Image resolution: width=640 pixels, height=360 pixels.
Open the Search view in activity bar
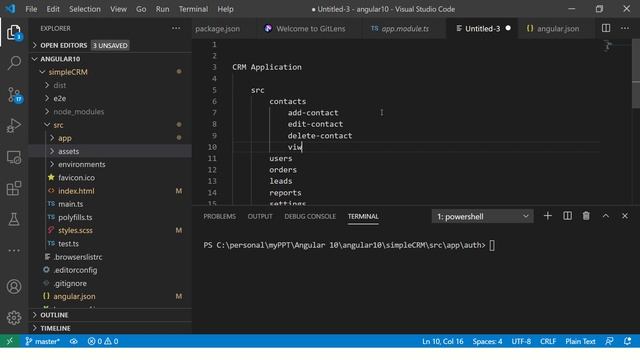click(x=14, y=63)
